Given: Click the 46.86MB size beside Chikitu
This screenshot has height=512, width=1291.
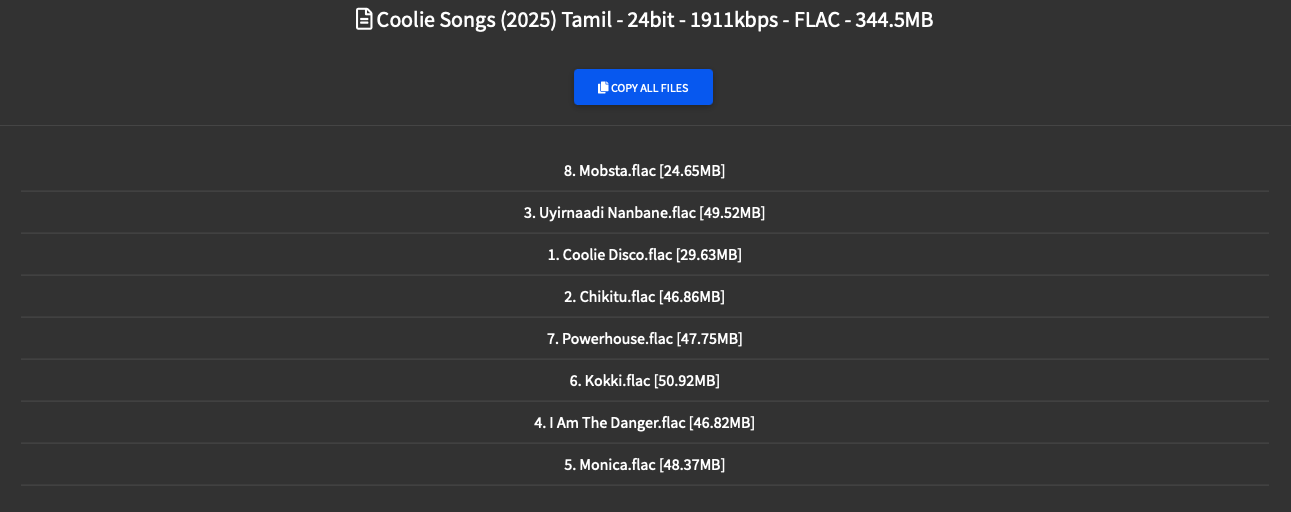Looking at the screenshot, I should 692,297.
